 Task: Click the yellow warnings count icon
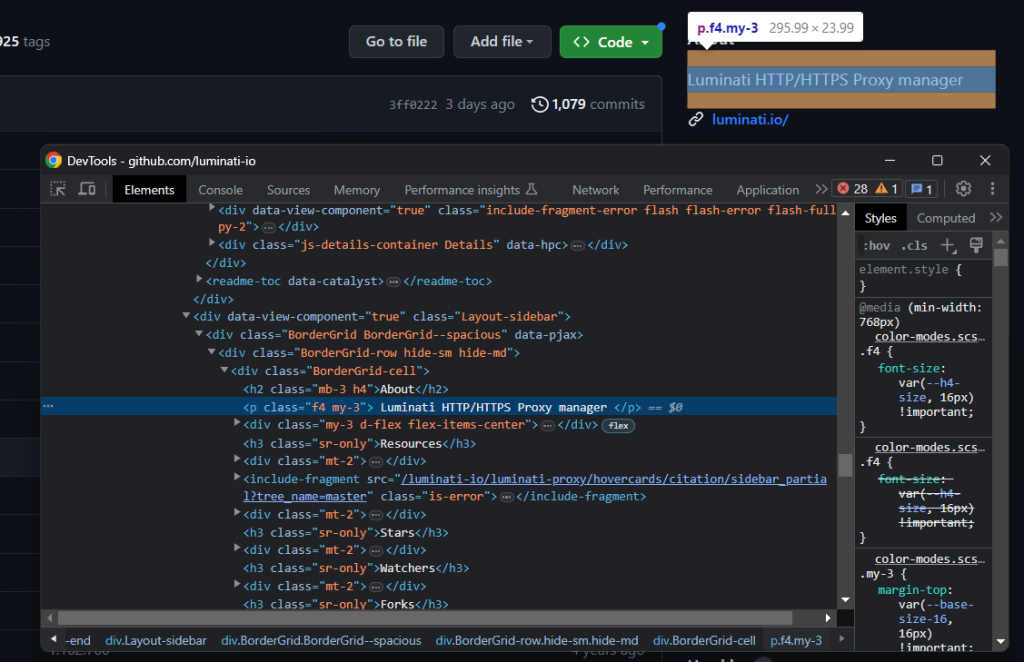[887, 189]
